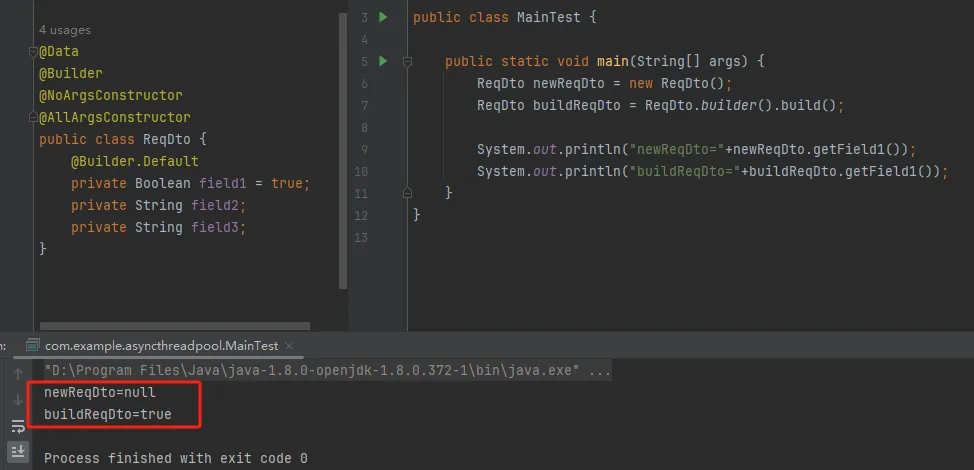Screen dimensions: 974x470
Task: Click line number 8 in the gutter
Action: pyautogui.click(x=362, y=128)
